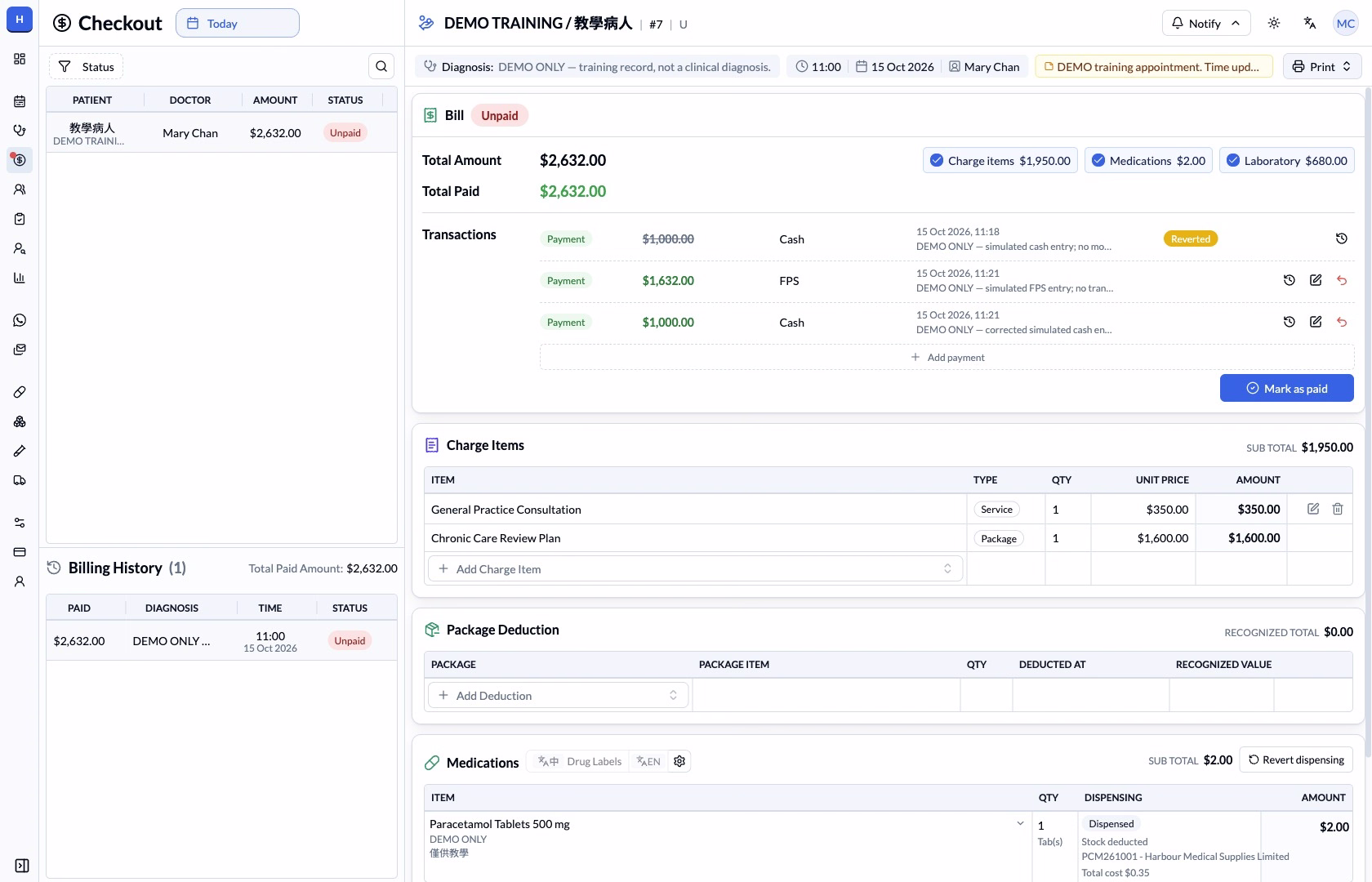The image size is (1372, 882).
Task: View history of reverted $1,000.00 cash payment
Action: tap(1341, 238)
